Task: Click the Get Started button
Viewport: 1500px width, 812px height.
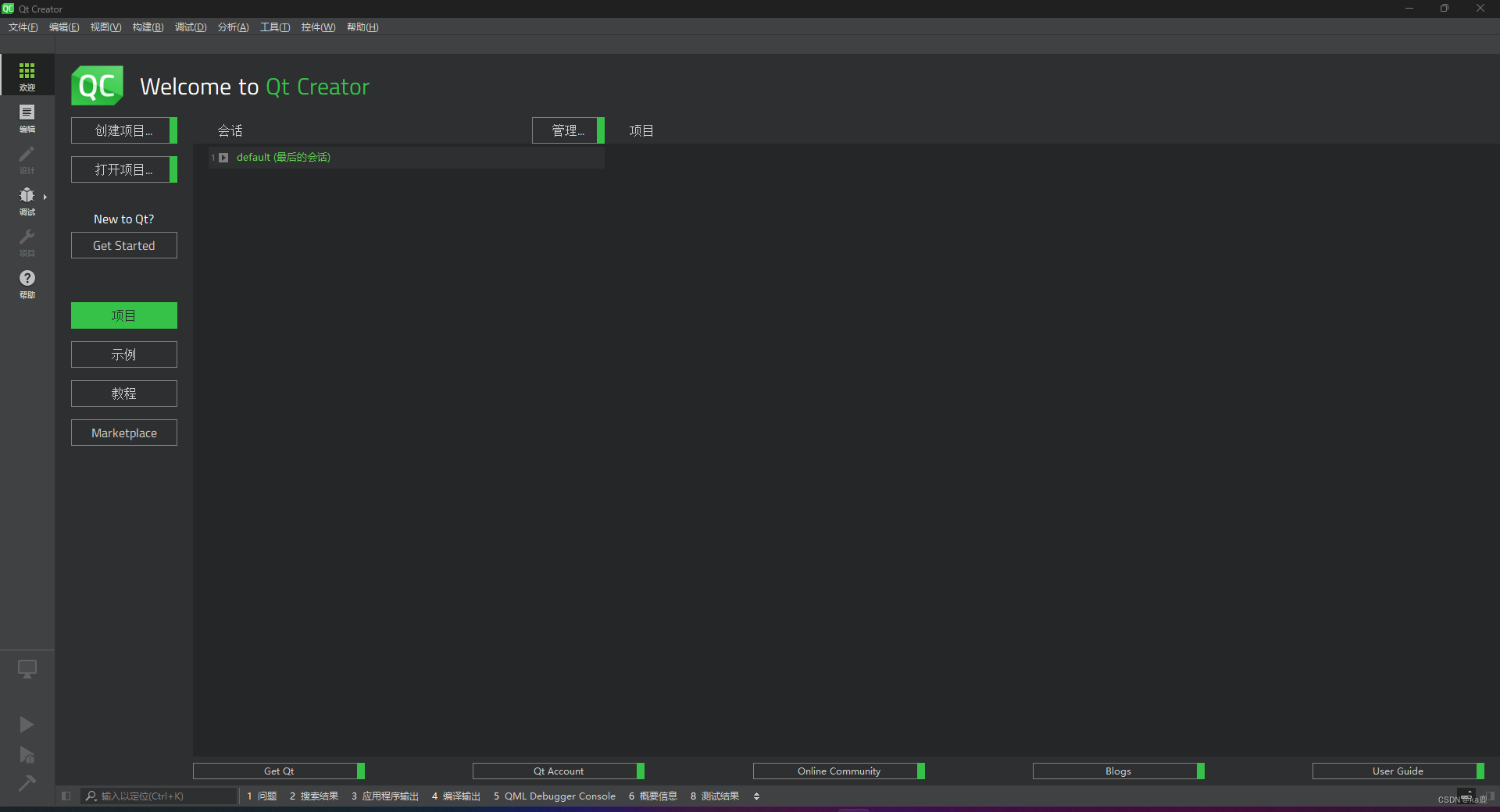Action: click(124, 245)
